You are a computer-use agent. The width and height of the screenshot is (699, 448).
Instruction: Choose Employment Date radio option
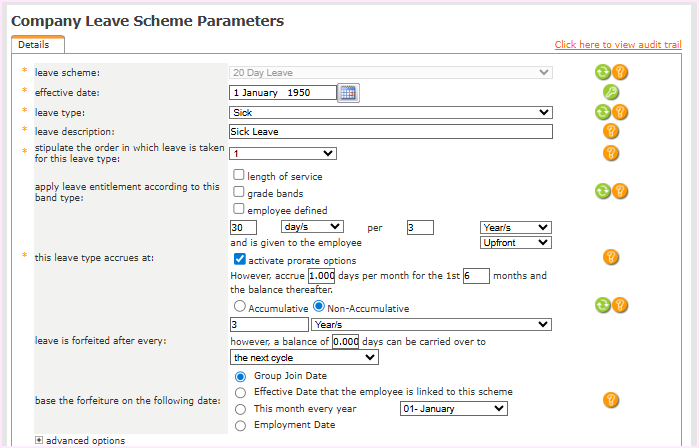point(240,425)
